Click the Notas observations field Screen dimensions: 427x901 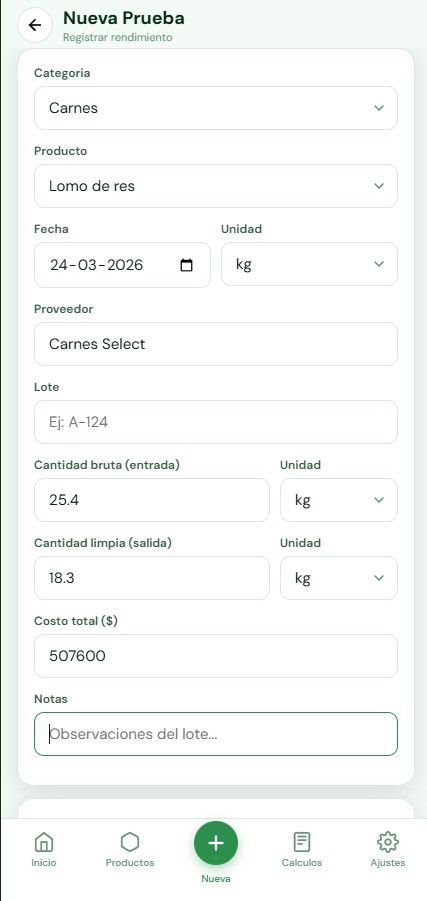[x=216, y=734]
